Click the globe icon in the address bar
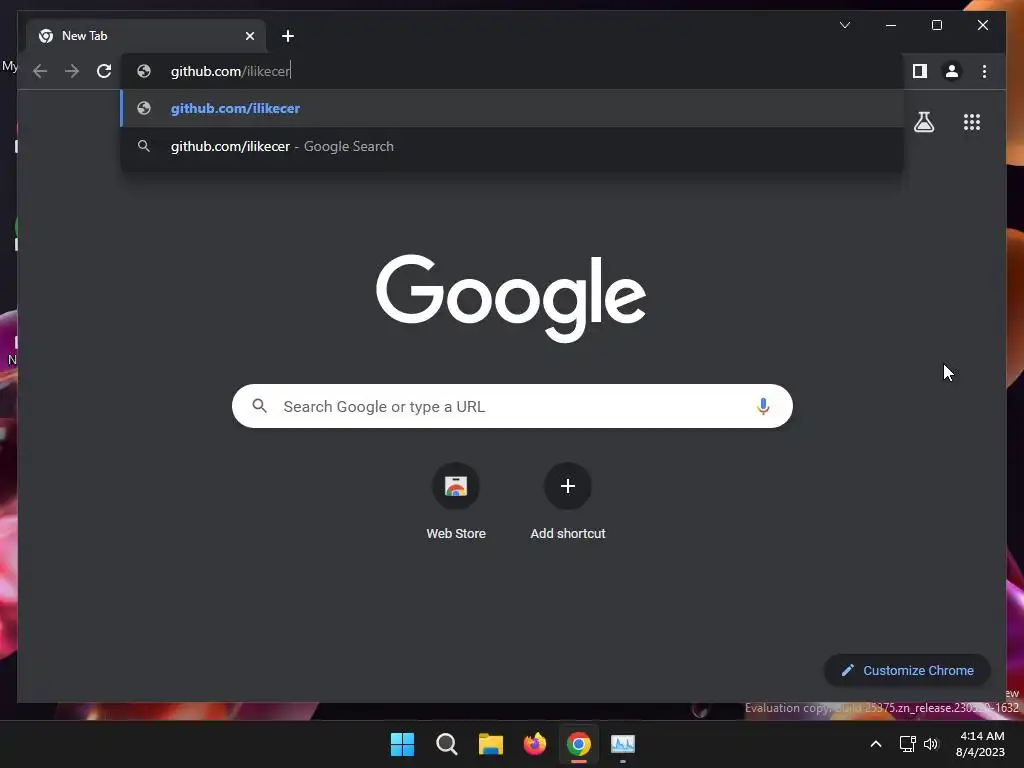Screen dimensions: 1024x768 click(144, 71)
